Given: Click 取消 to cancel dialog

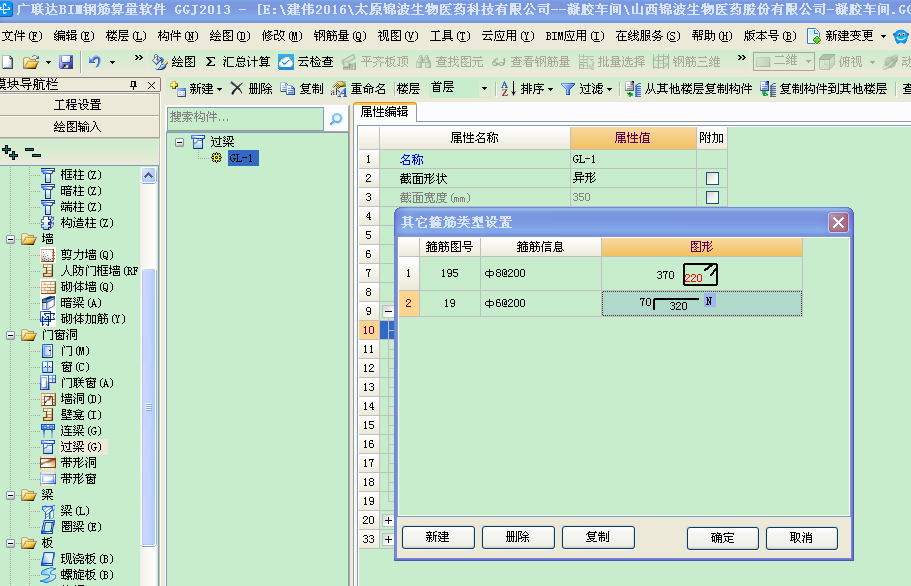Looking at the screenshot, I should tap(802, 538).
